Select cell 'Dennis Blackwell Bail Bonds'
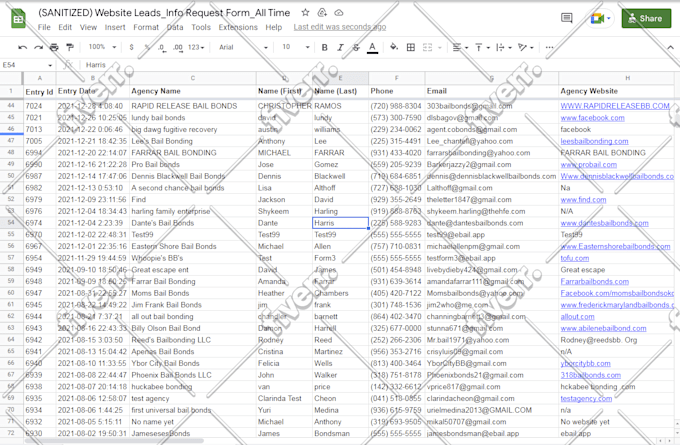The height and width of the screenshot is (445, 680). click(193, 176)
